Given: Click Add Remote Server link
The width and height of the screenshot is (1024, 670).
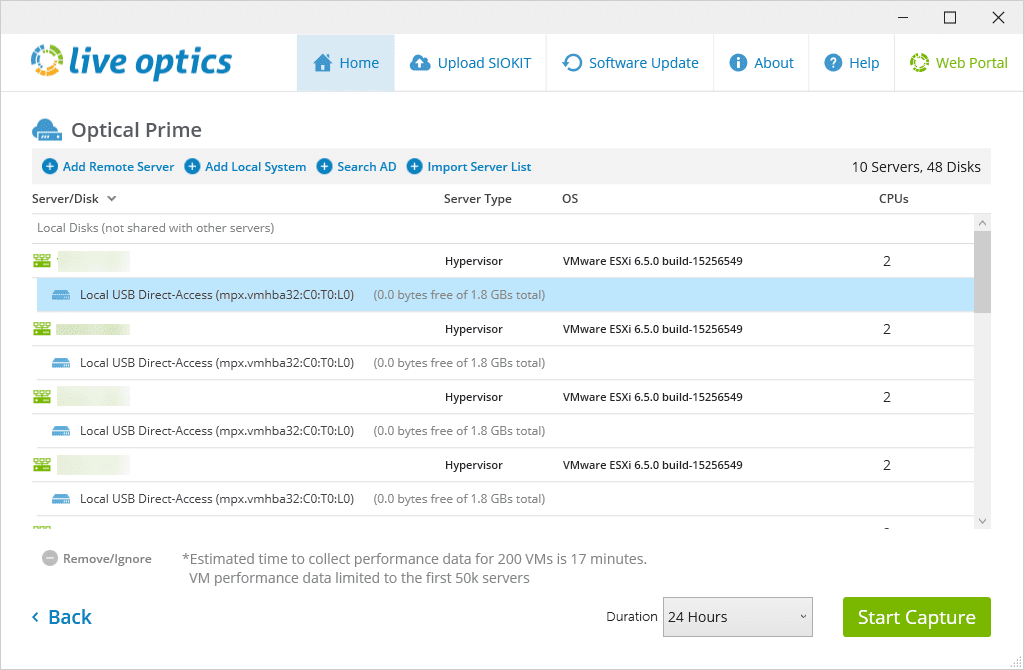Looking at the screenshot, I should pos(118,167).
